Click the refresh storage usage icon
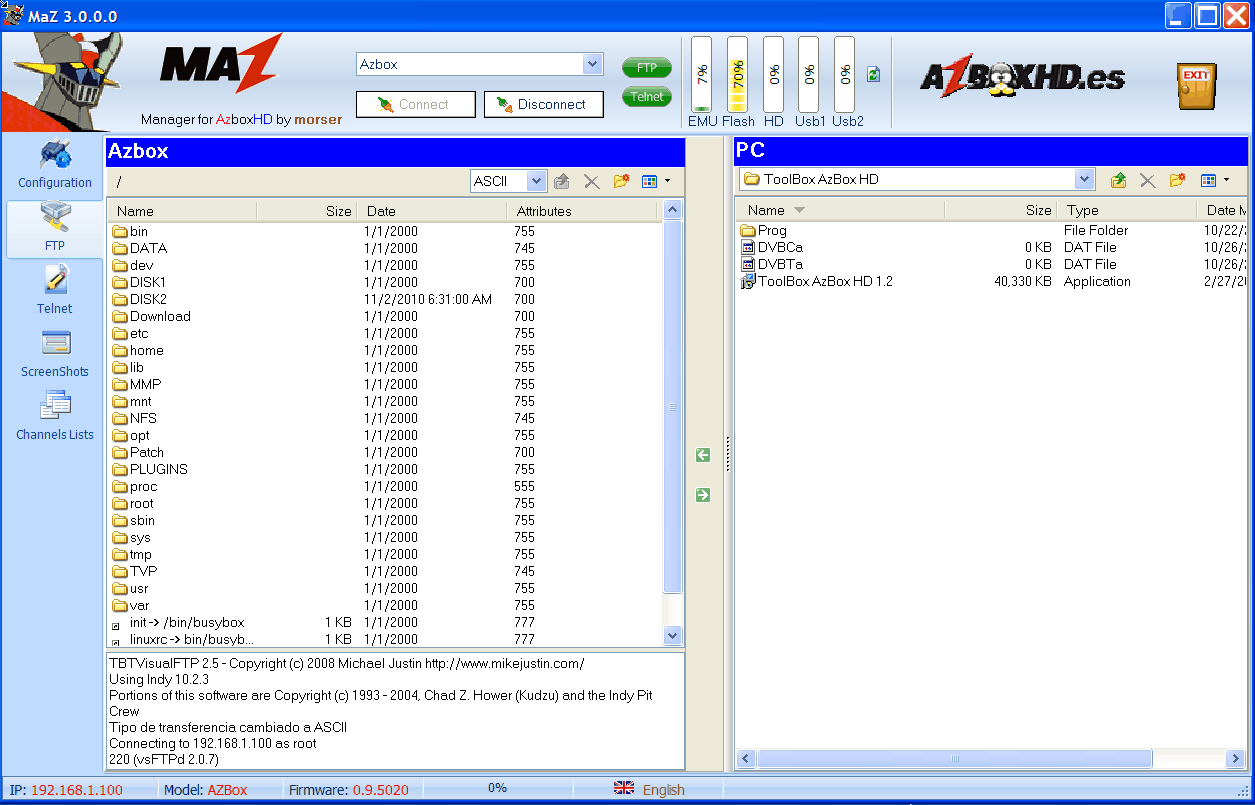This screenshot has height=805, width=1255. click(x=873, y=75)
